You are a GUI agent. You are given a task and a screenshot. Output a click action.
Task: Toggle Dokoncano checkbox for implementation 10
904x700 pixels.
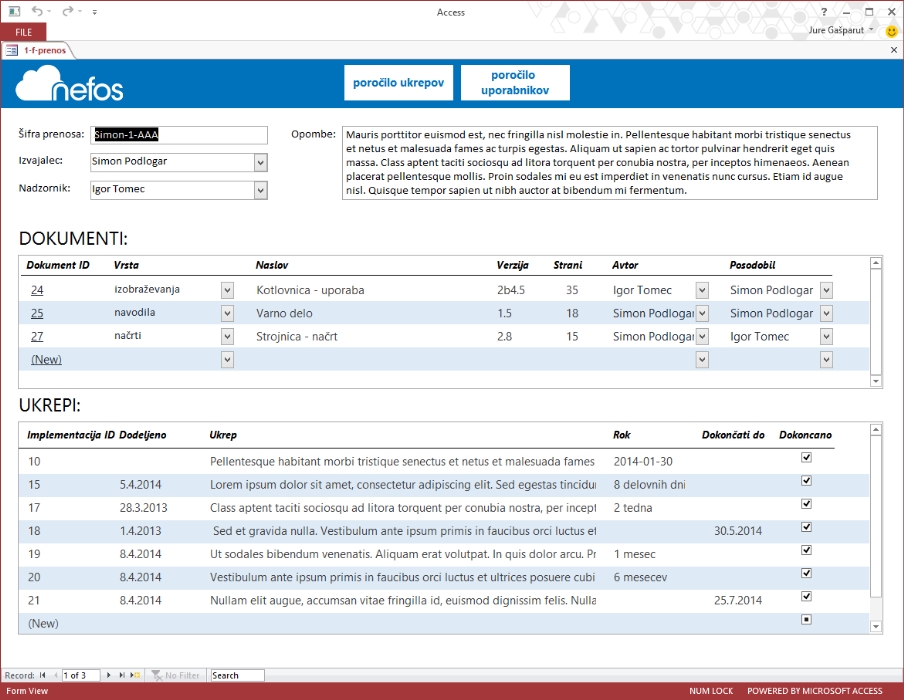tap(806, 457)
